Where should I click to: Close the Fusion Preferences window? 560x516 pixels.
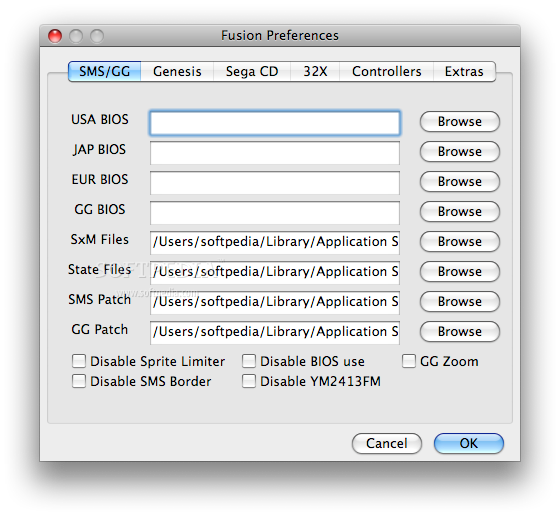click(x=55, y=36)
